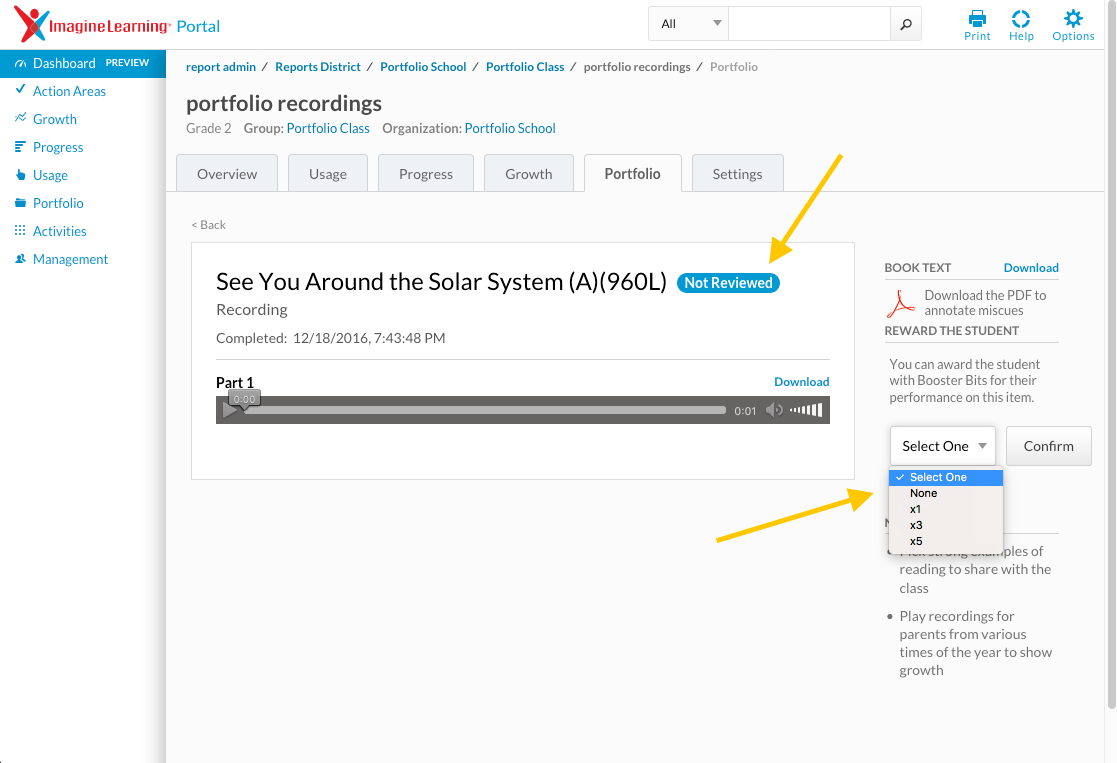The image size is (1117, 763).
Task: Open the Help icon
Action: [1021, 19]
